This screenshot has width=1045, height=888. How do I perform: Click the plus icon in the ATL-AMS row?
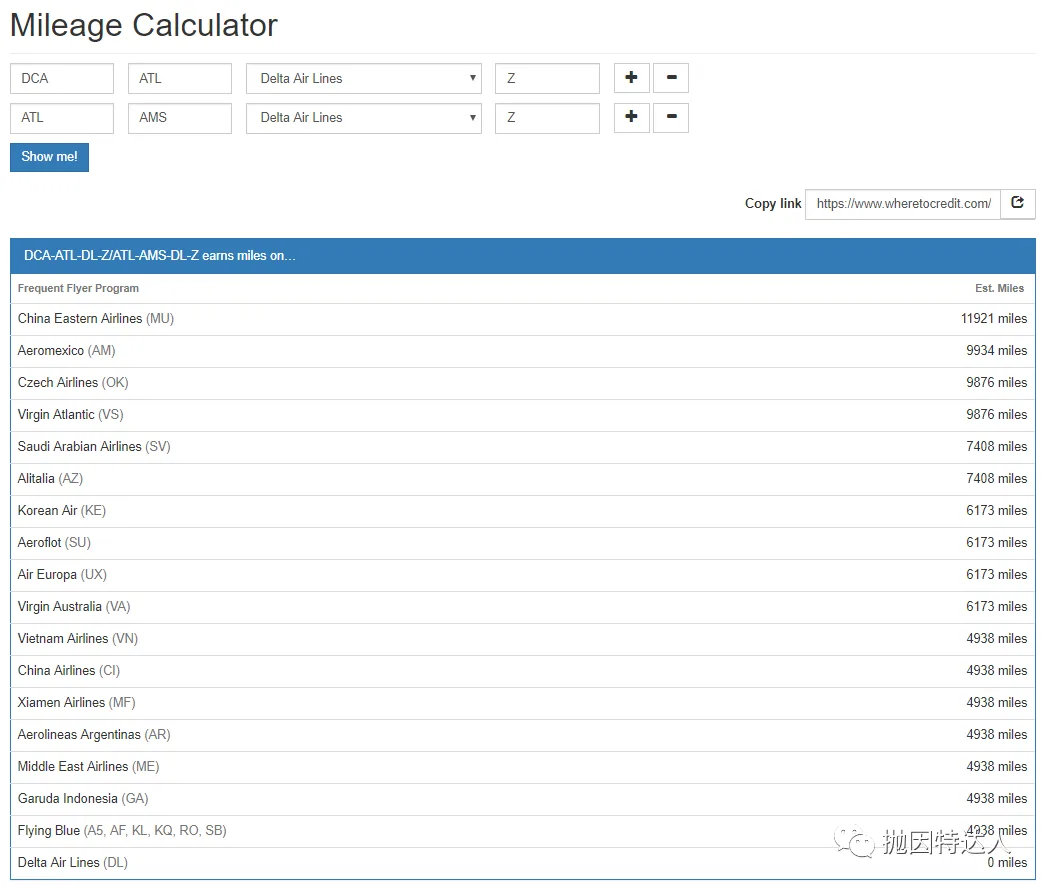pyautogui.click(x=631, y=117)
